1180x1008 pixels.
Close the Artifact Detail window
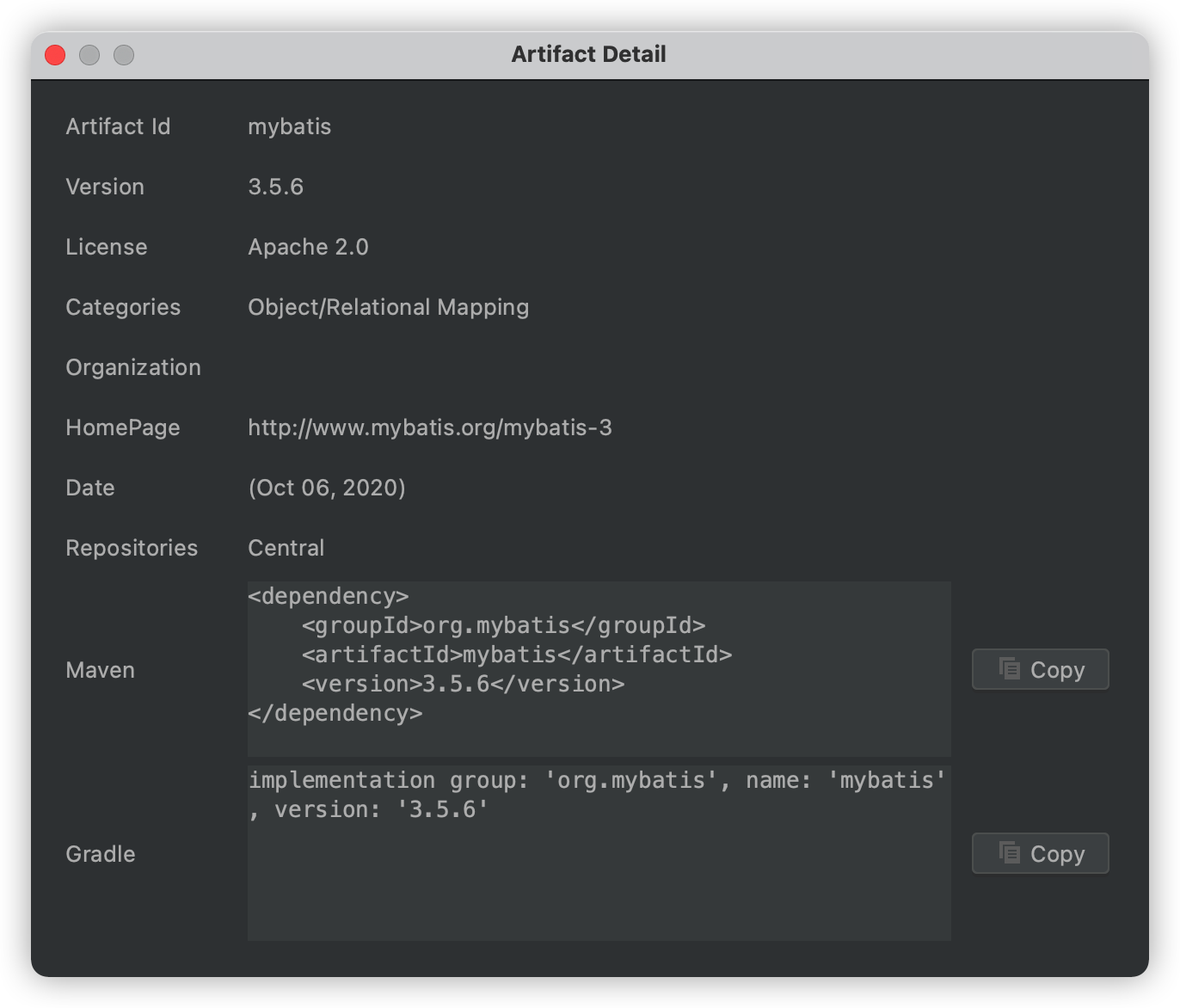(x=55, y=55)
